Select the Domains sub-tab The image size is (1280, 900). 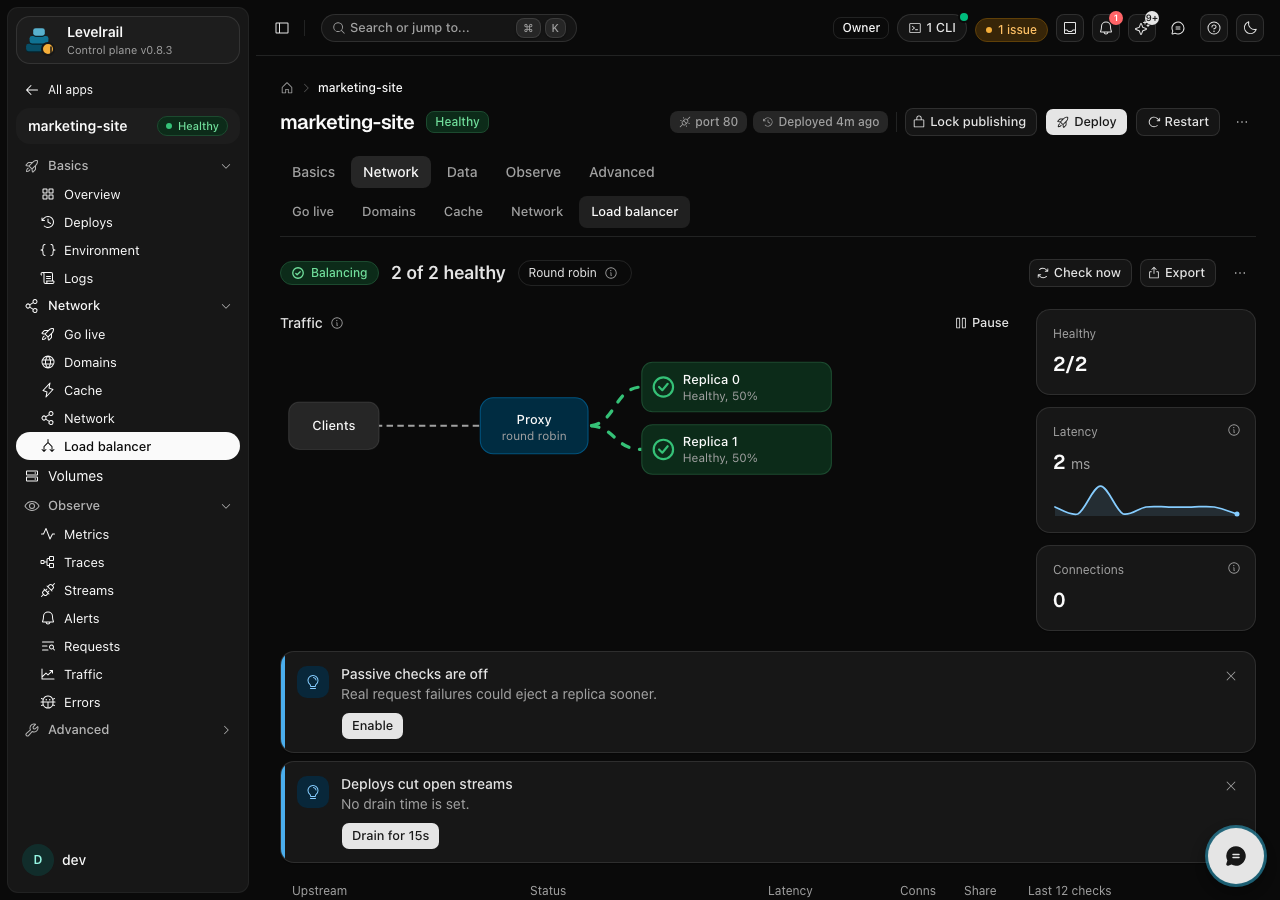coord(389,212)
